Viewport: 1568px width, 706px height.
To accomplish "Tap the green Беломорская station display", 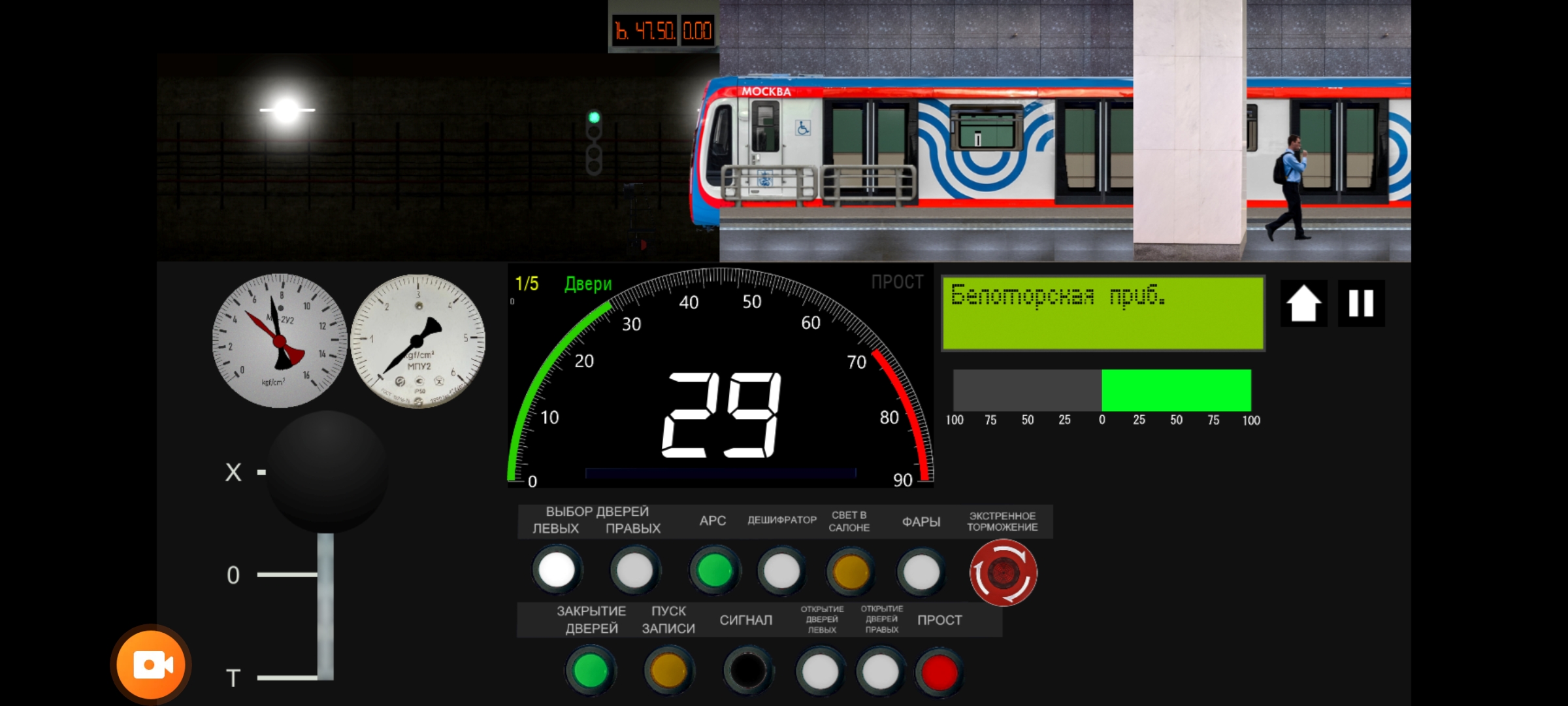I will [1103, 314].
